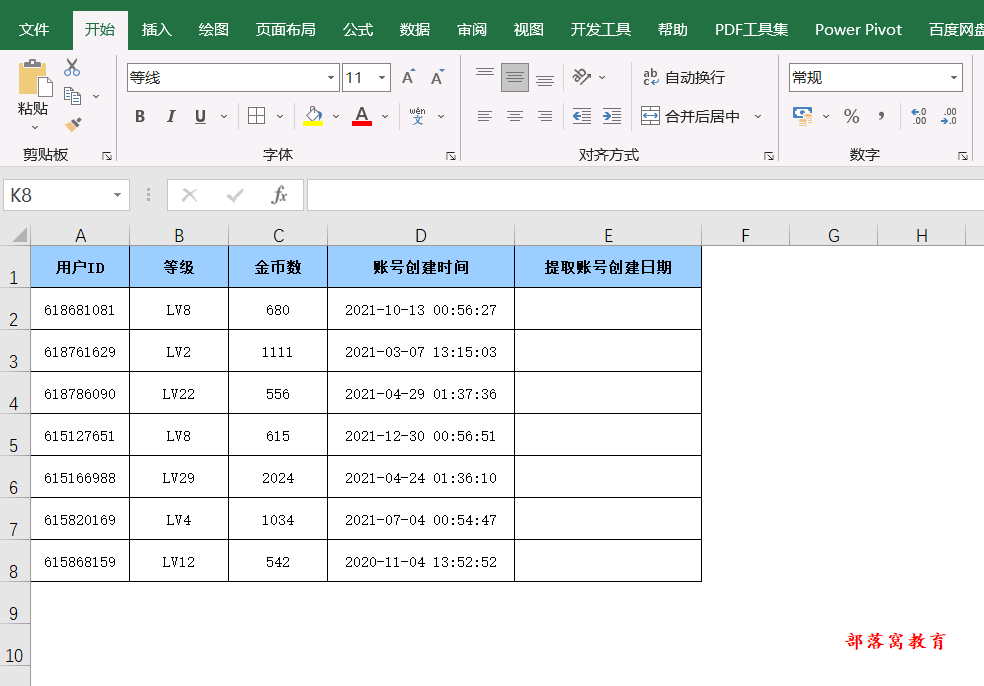Switch to 公式 formulas tab
The width and height of the screenshot is (984, 686).
358,29
